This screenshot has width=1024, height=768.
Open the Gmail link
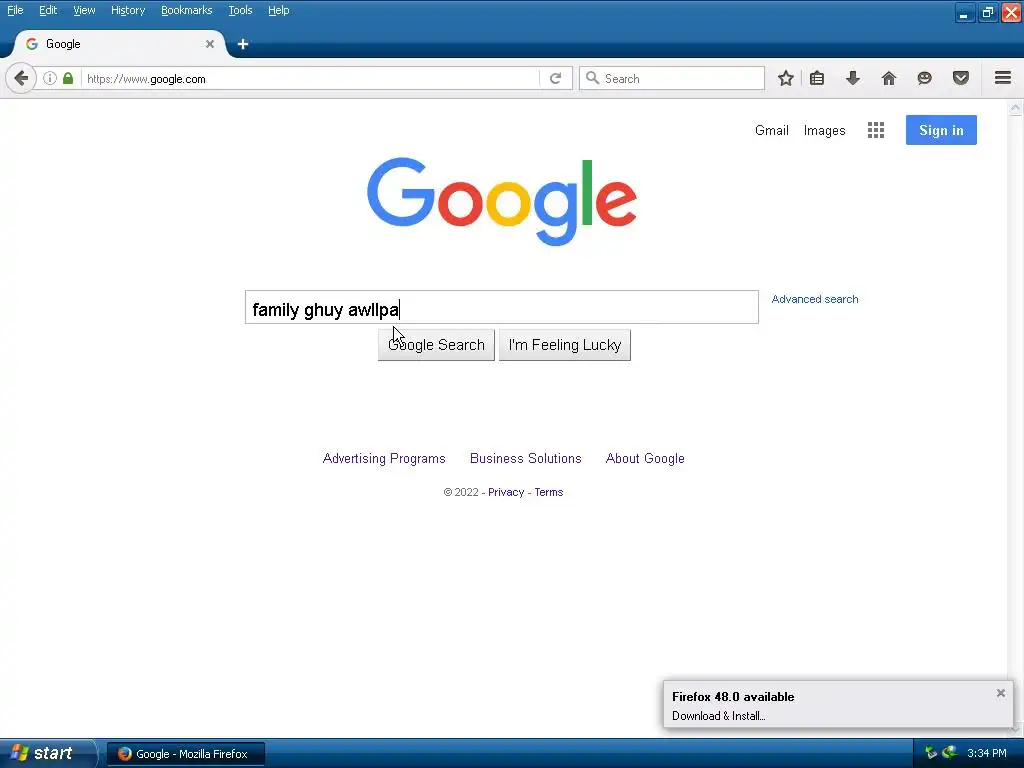(772, 130)
